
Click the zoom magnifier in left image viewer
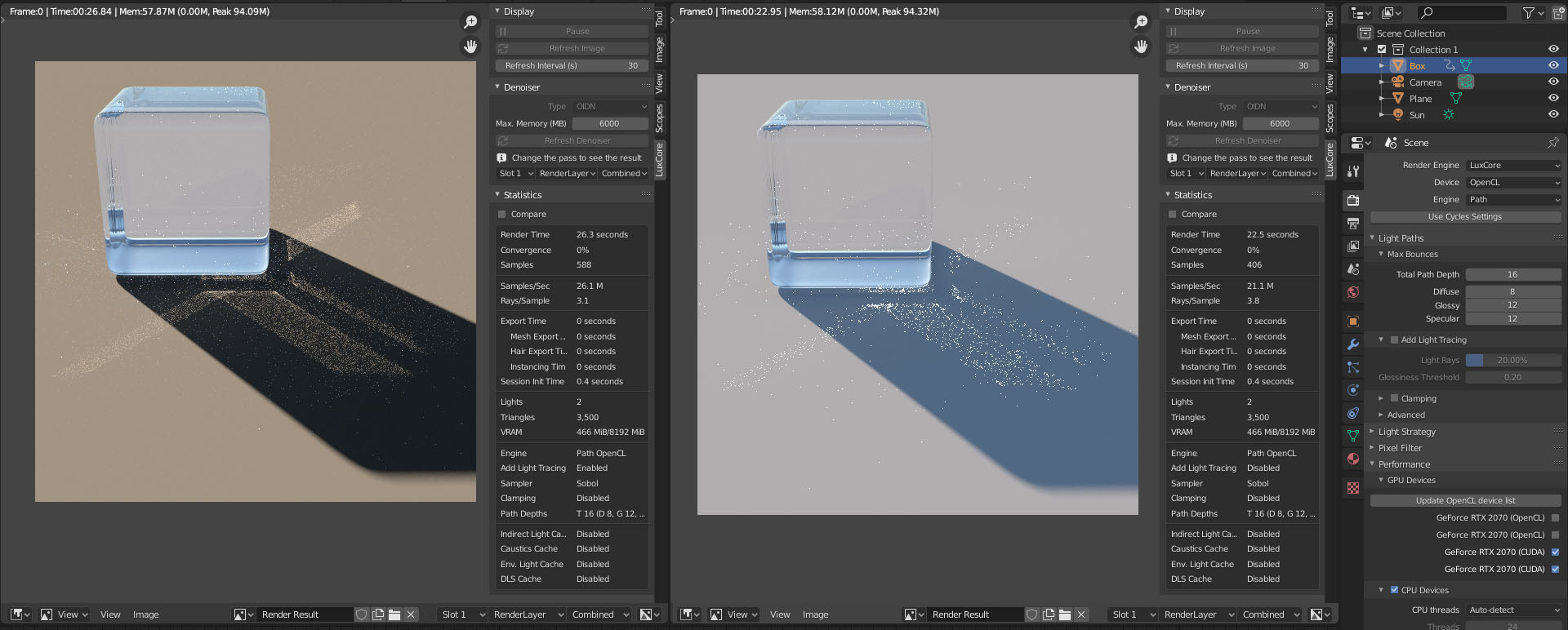point(470,22)
